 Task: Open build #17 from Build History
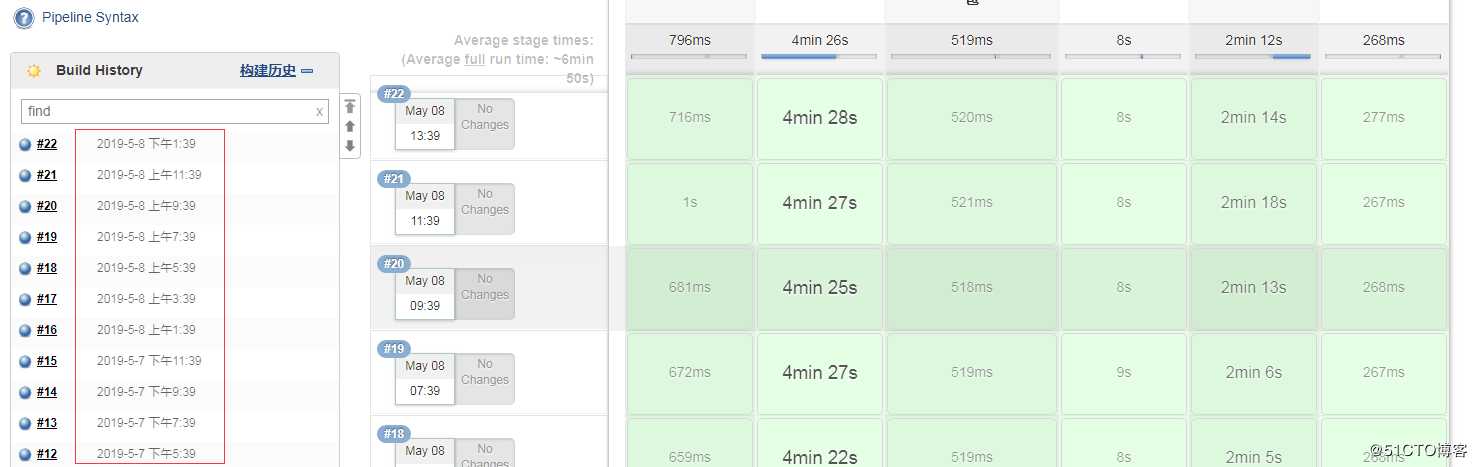47,299
